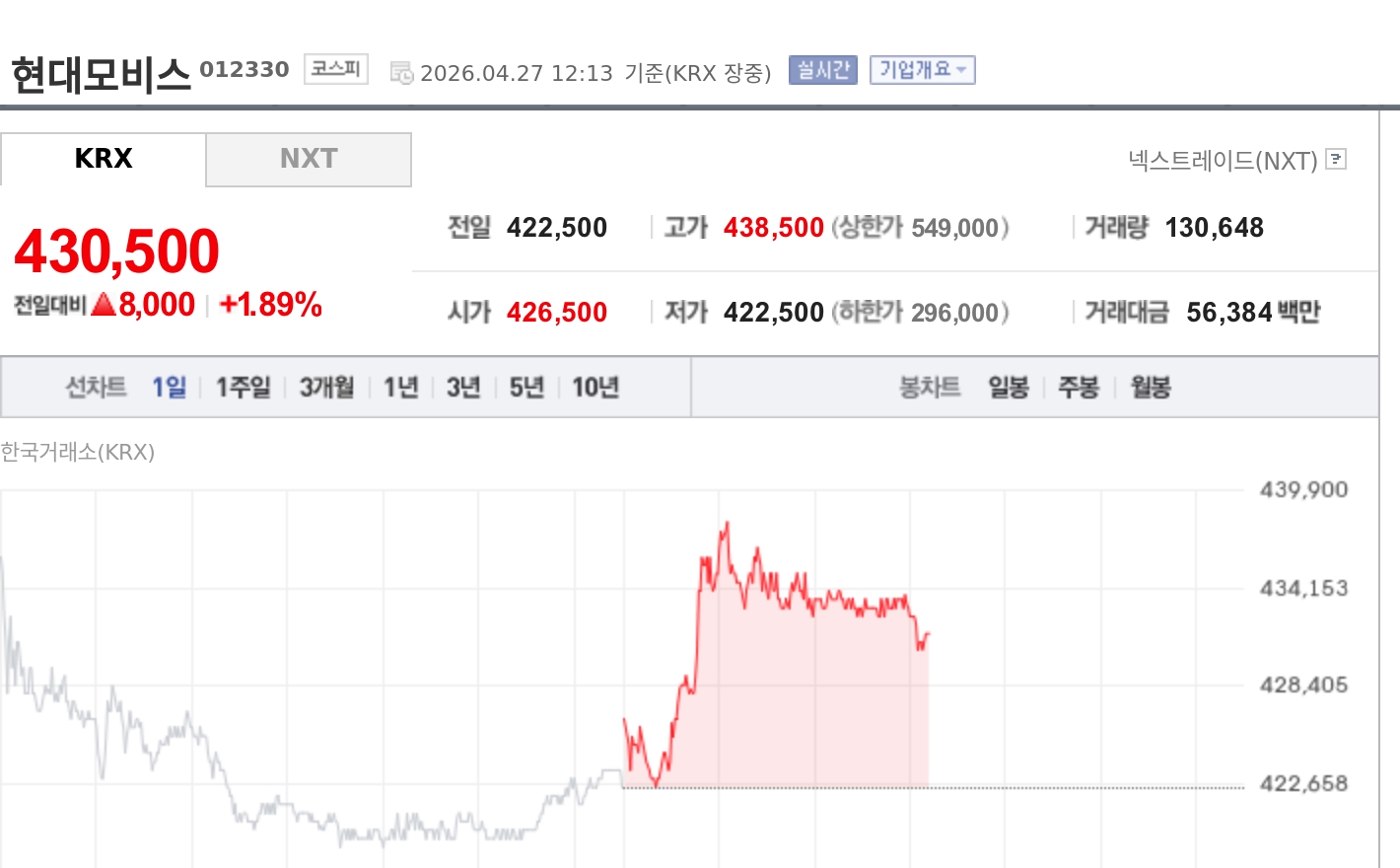Show the 5년 five-year chart
Viewport: 1400px width, 868px height.
pos(525,388)
